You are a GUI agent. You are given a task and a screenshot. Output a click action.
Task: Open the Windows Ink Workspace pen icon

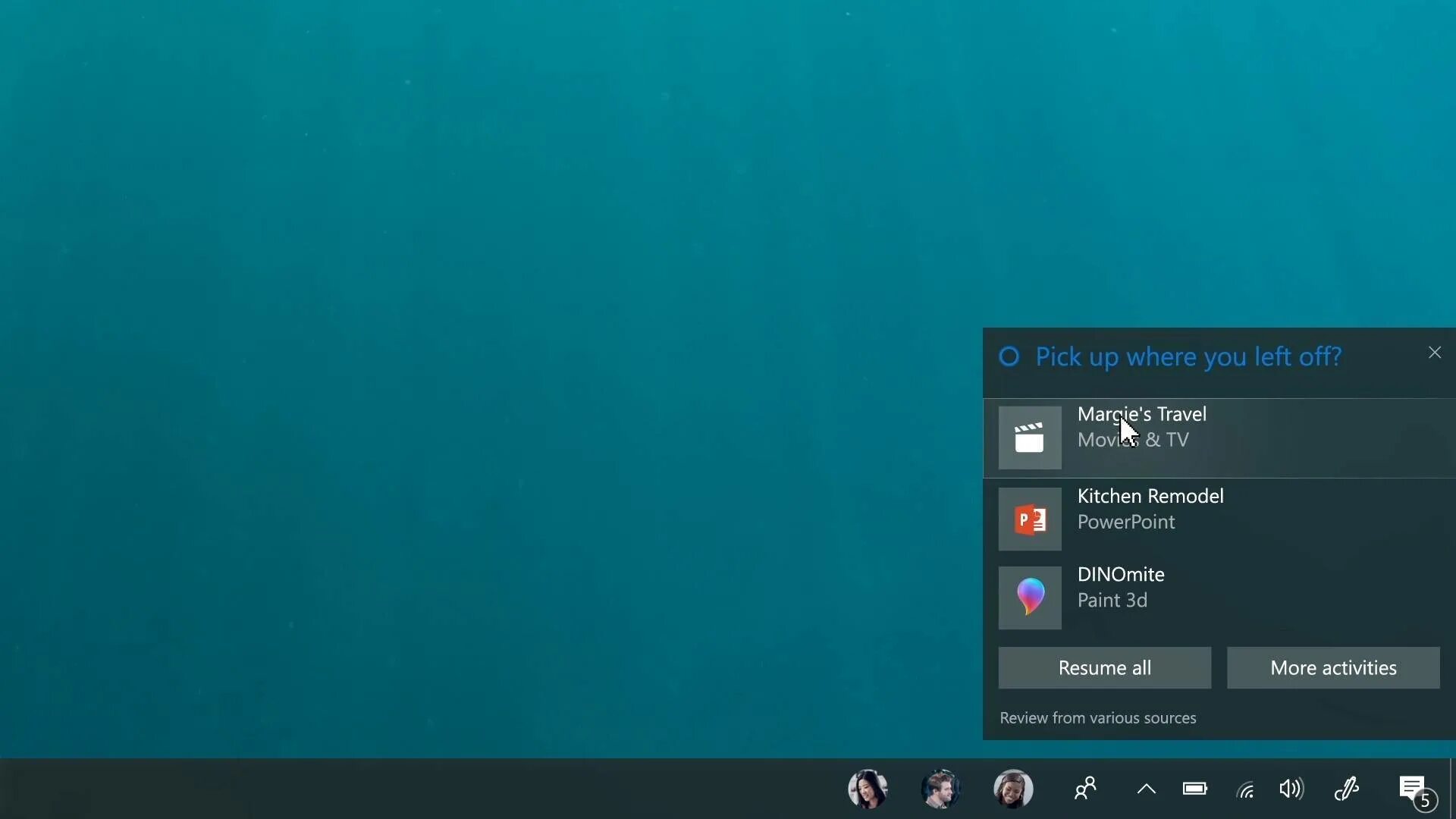click(1347, 789)
